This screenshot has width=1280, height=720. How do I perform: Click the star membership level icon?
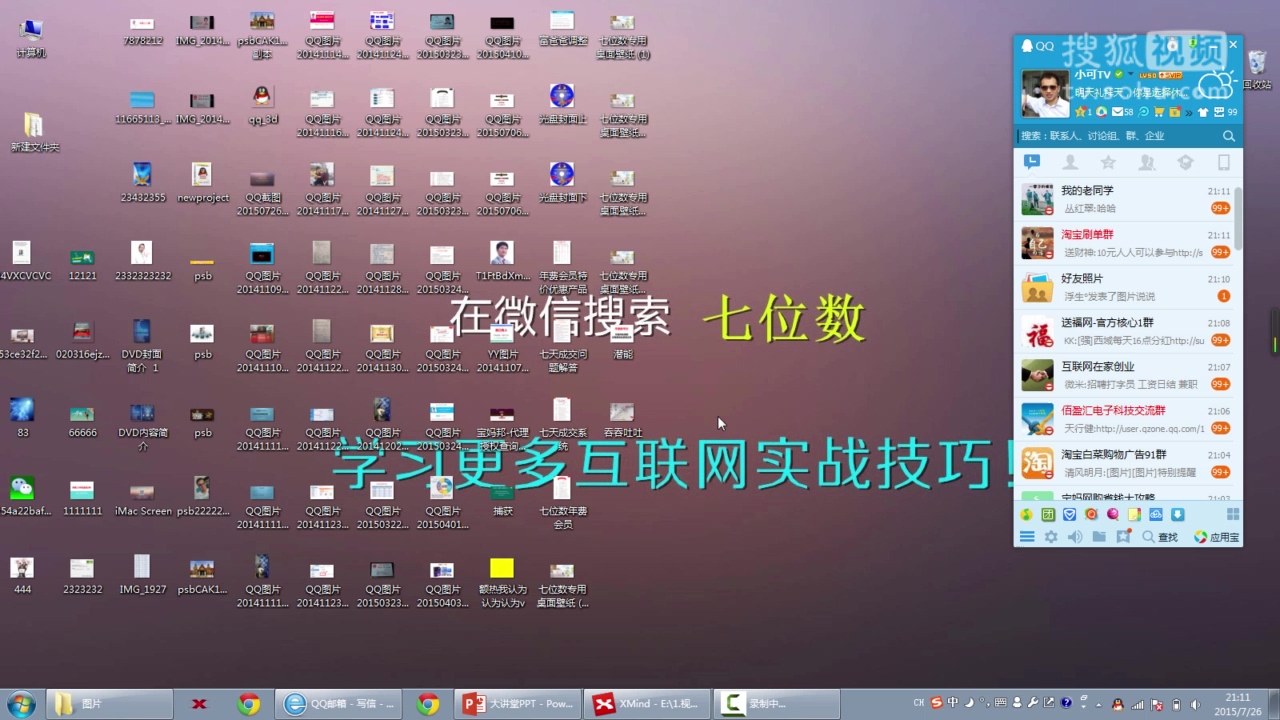pyautogui.click(x=1081, y=112)
